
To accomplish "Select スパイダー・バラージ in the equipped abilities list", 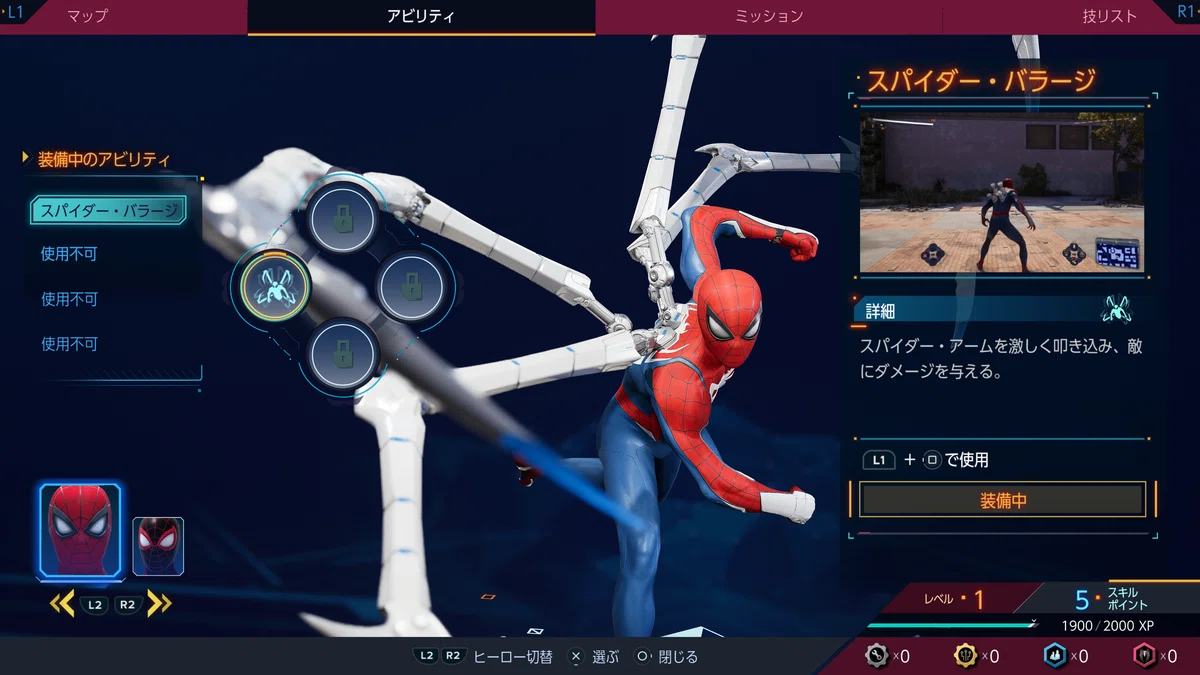I will [108, 210].
